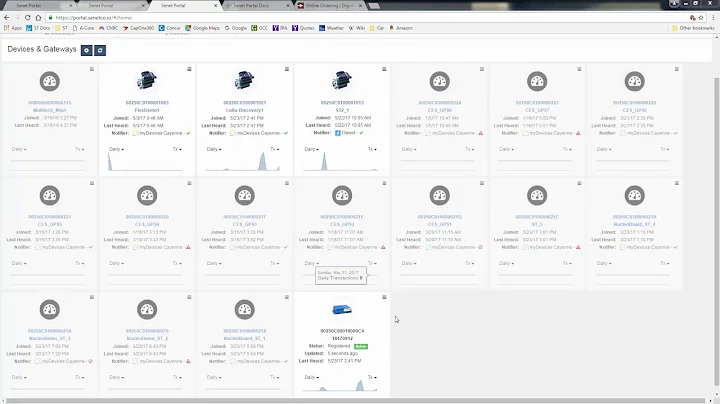Screen dimensions: 720x404
Task: Click Dweet notifier icon on ST2_1 card
Action: click(x=338, y=133)
